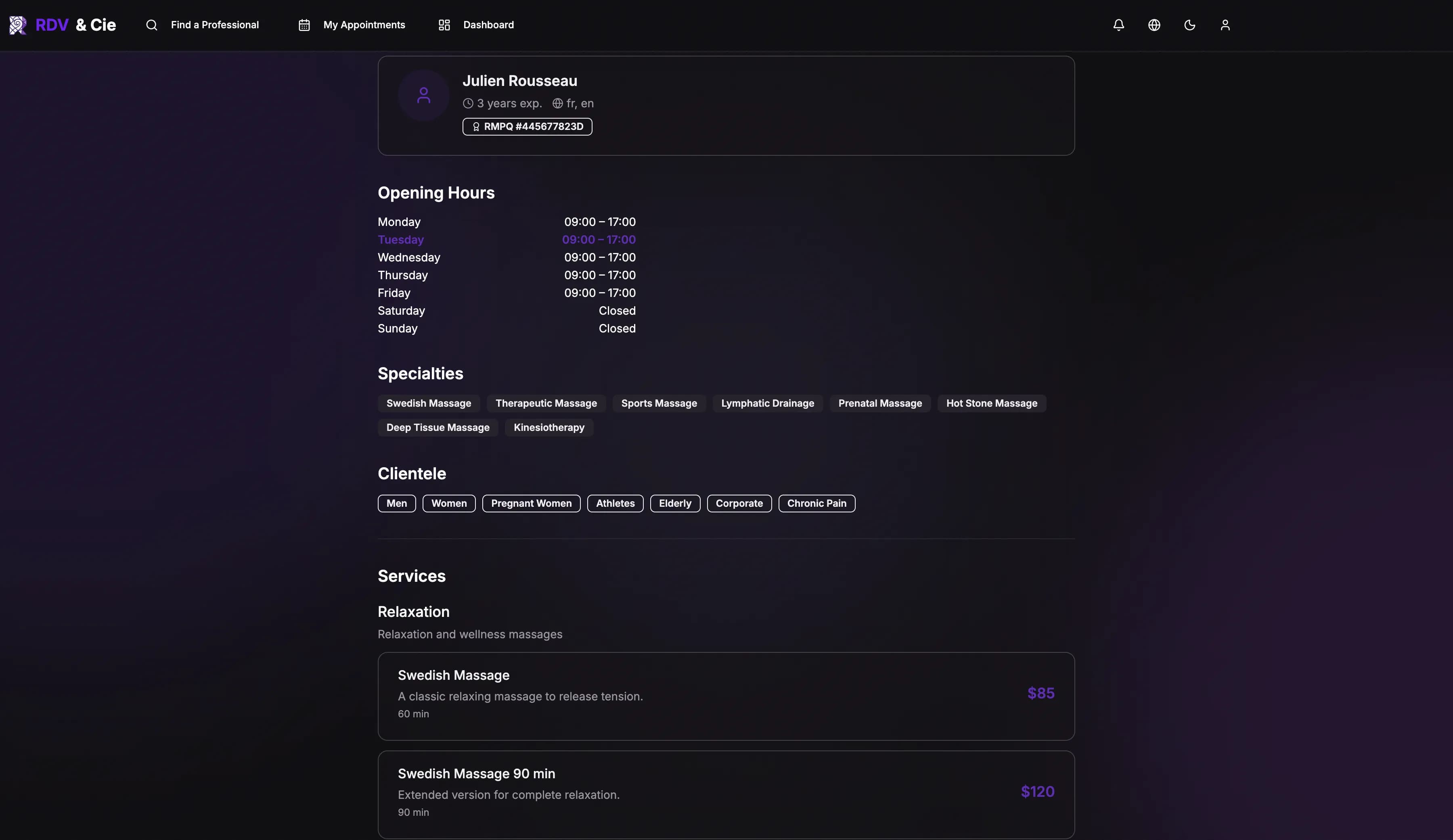
Task: Go to My Appointments
Action: pos(364,25)
